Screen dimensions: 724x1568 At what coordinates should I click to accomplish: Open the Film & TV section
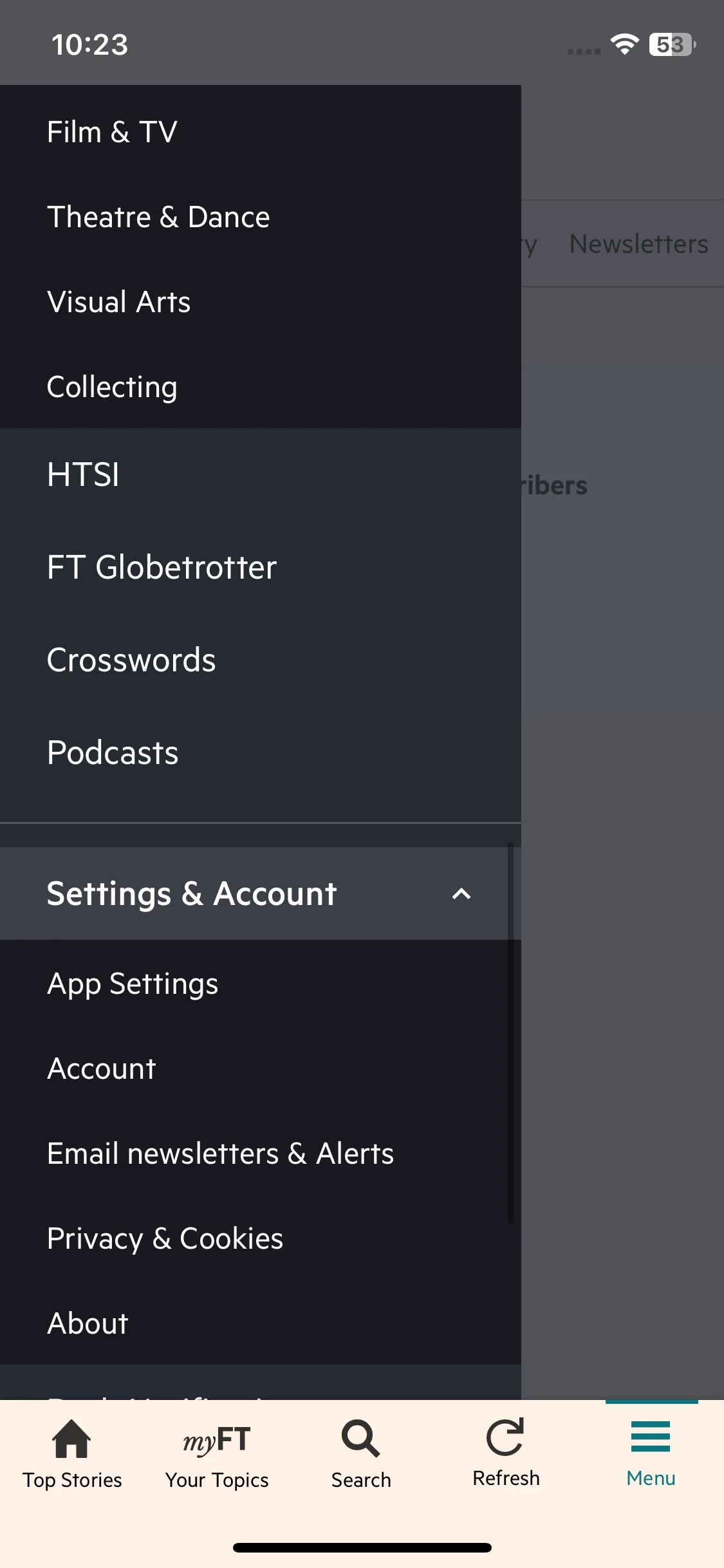click(260, 132)
